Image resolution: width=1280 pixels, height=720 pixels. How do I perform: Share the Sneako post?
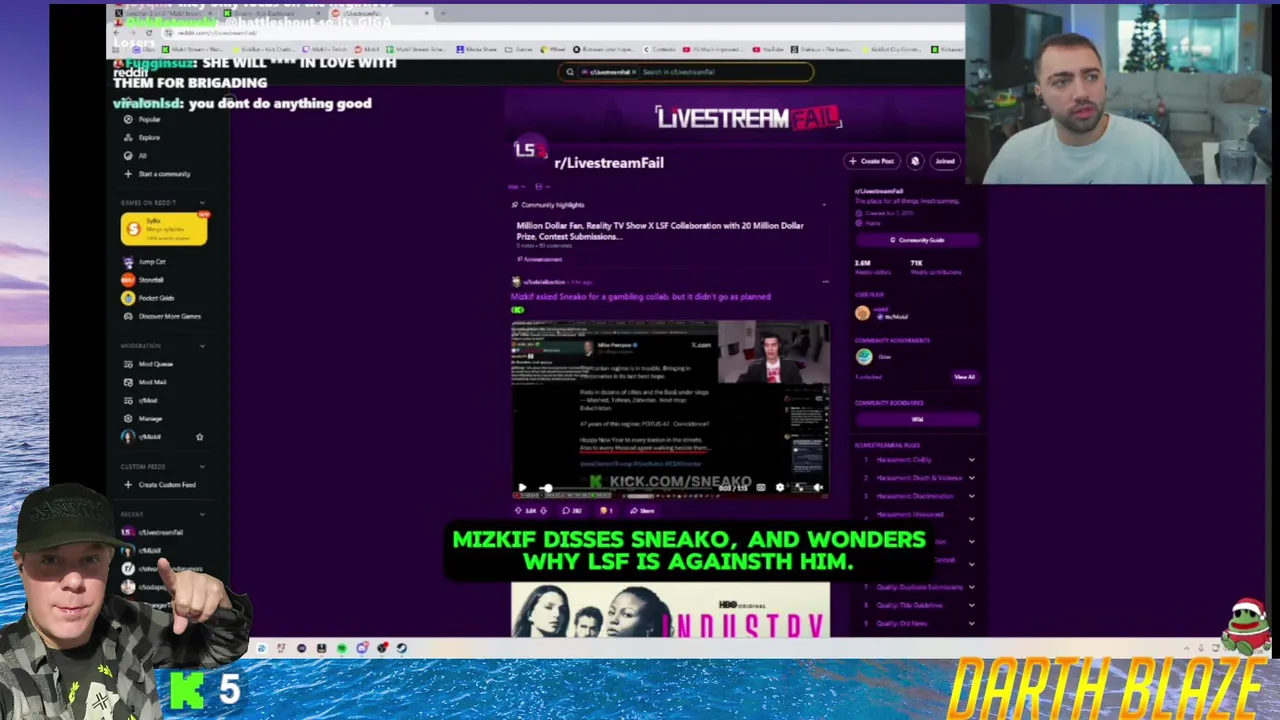643,511
